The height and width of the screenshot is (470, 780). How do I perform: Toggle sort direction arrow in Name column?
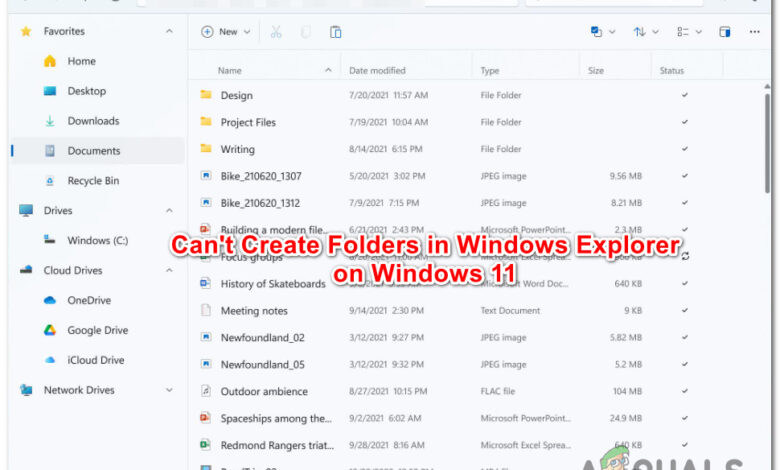pyautogui.click(x=328, y=70)
